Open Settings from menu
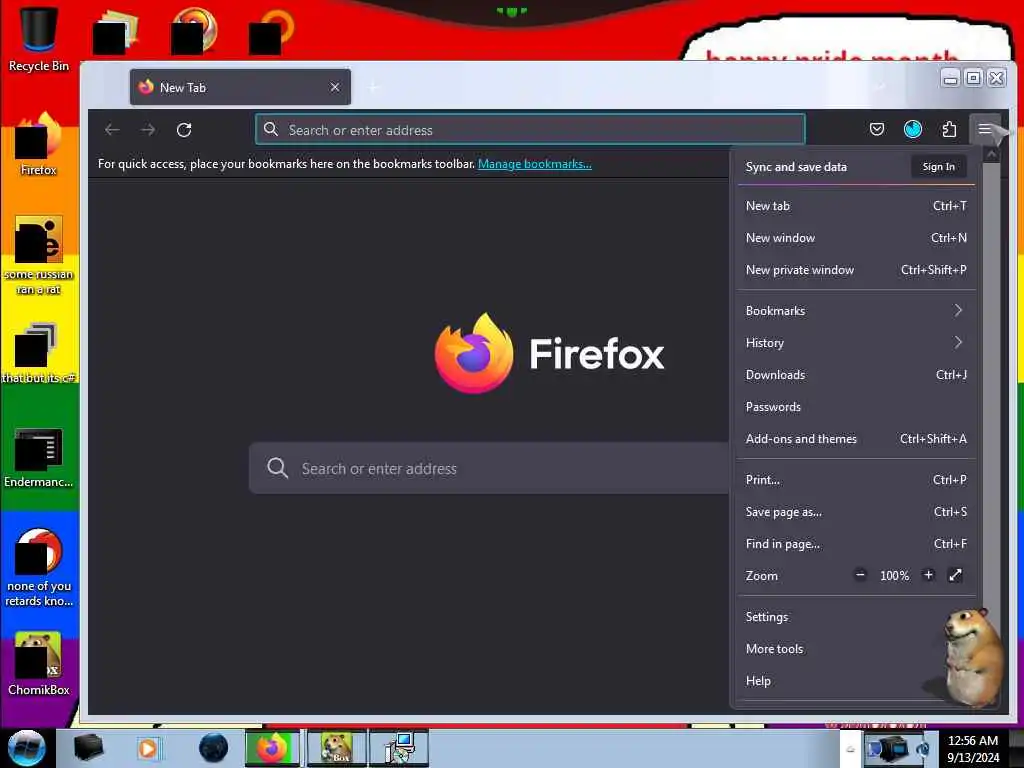 coord(856,617)
